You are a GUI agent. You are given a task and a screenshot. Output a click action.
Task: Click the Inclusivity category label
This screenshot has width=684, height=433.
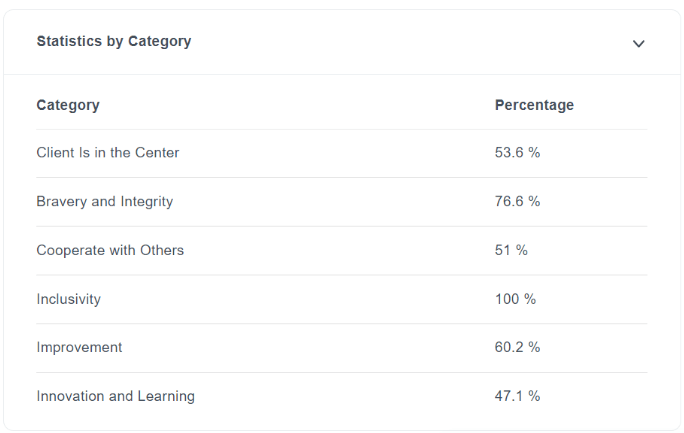(x=68, y=299)
